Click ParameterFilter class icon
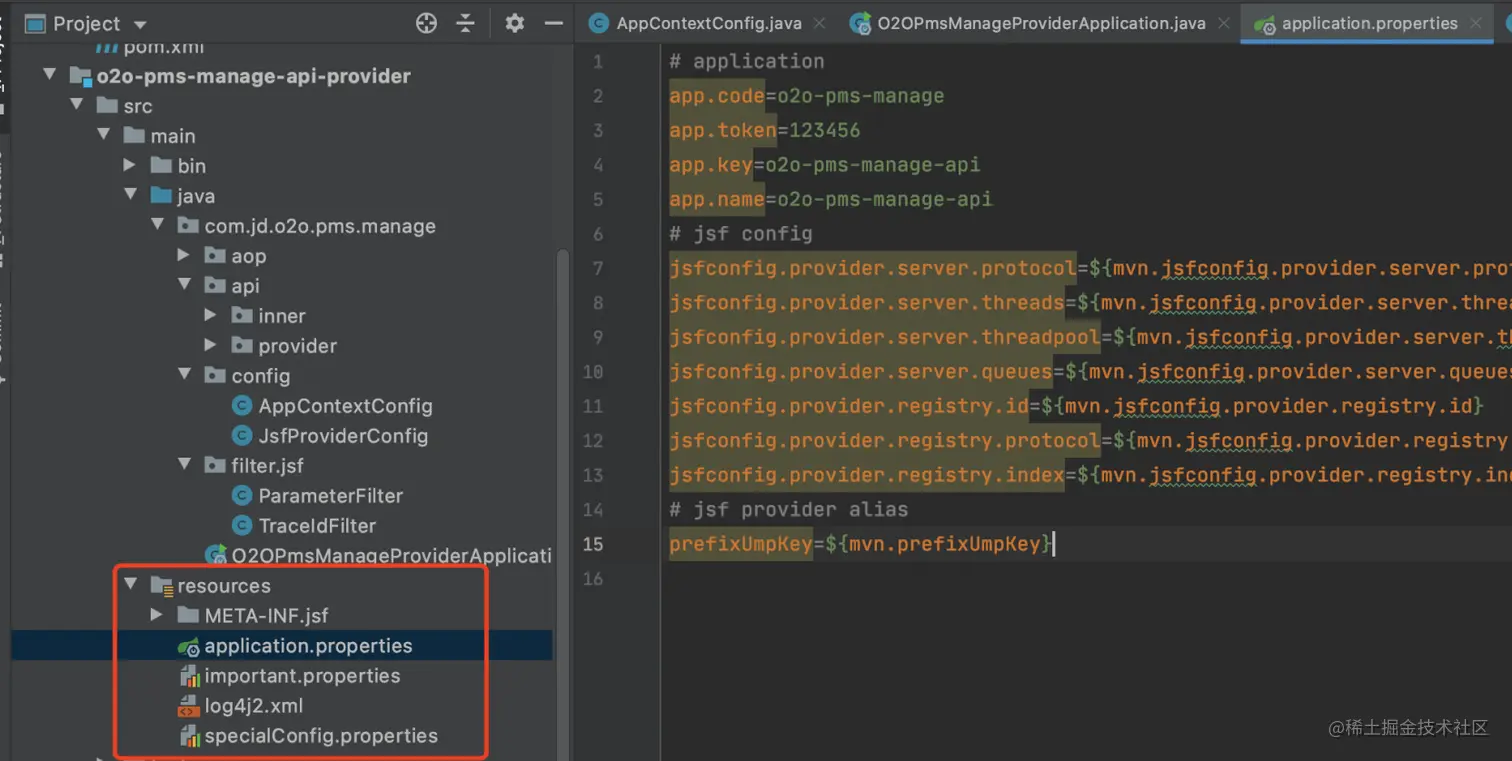The height and width of the screenshot is (761, 1512). pos(241,496)
